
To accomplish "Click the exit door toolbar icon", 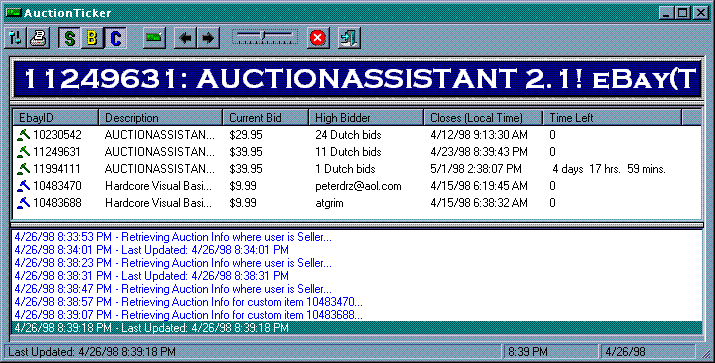I will pos(349,38).
